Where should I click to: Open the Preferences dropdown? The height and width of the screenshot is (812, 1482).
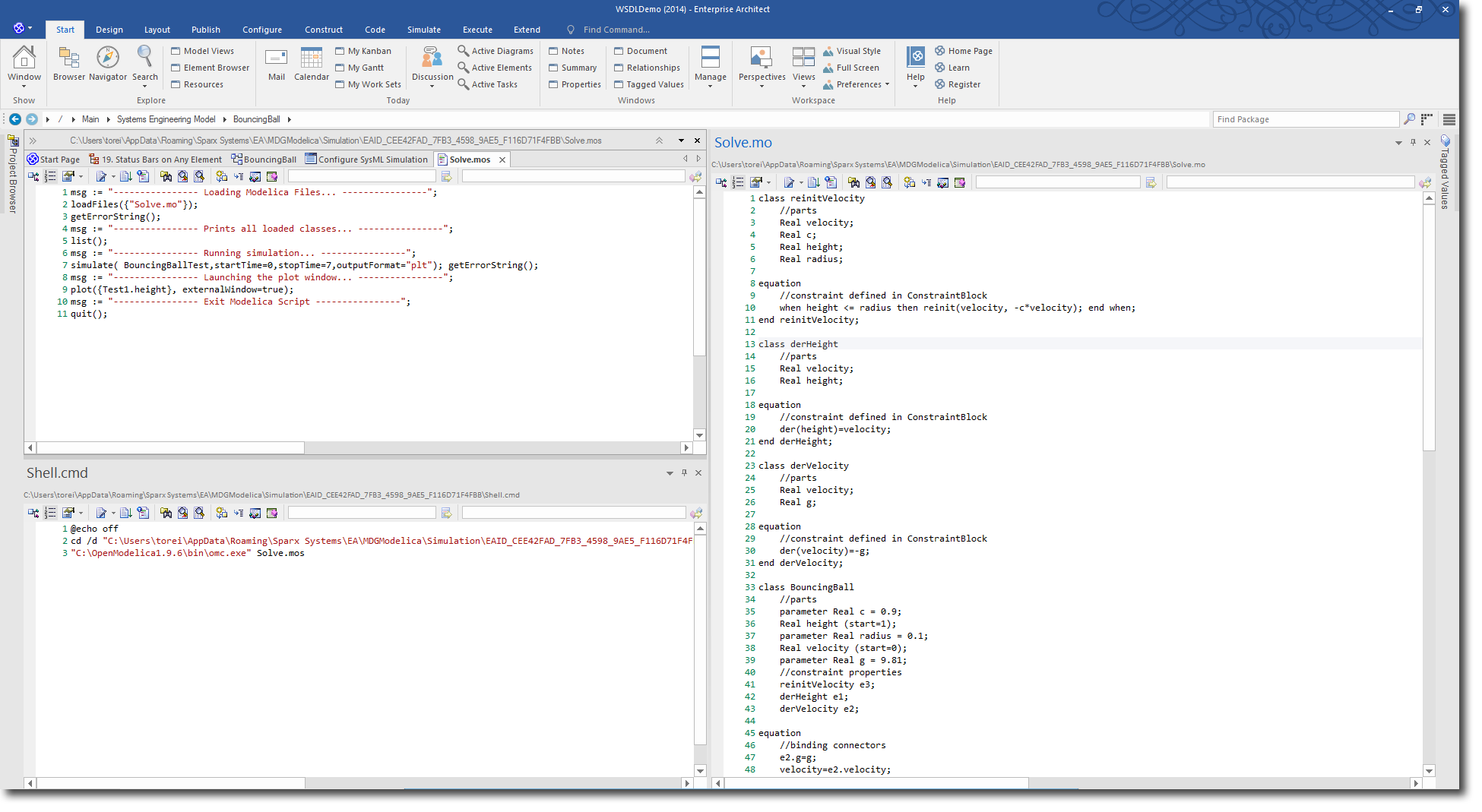857,84
